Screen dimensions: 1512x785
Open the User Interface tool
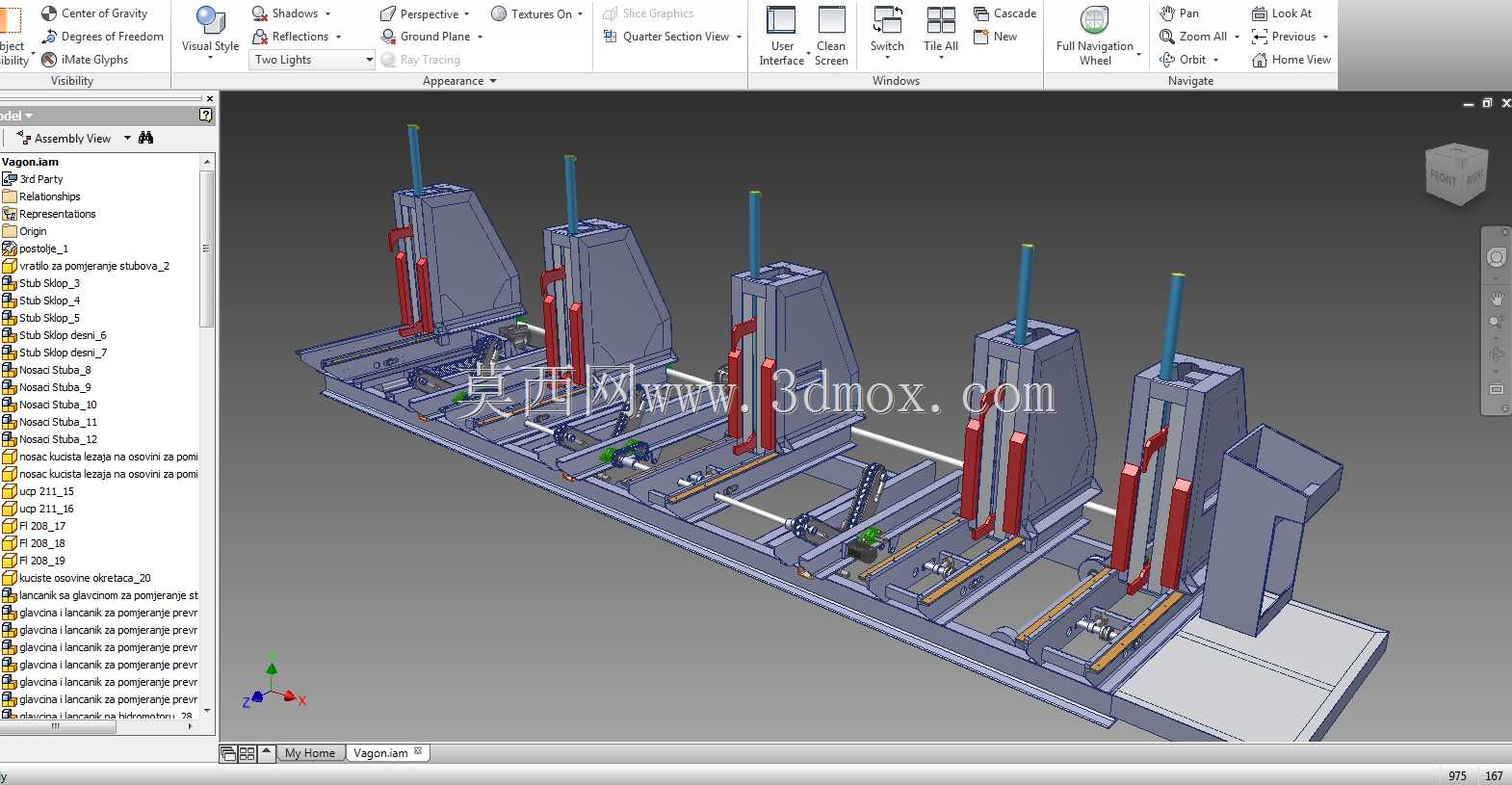click(x=781, y=36)
